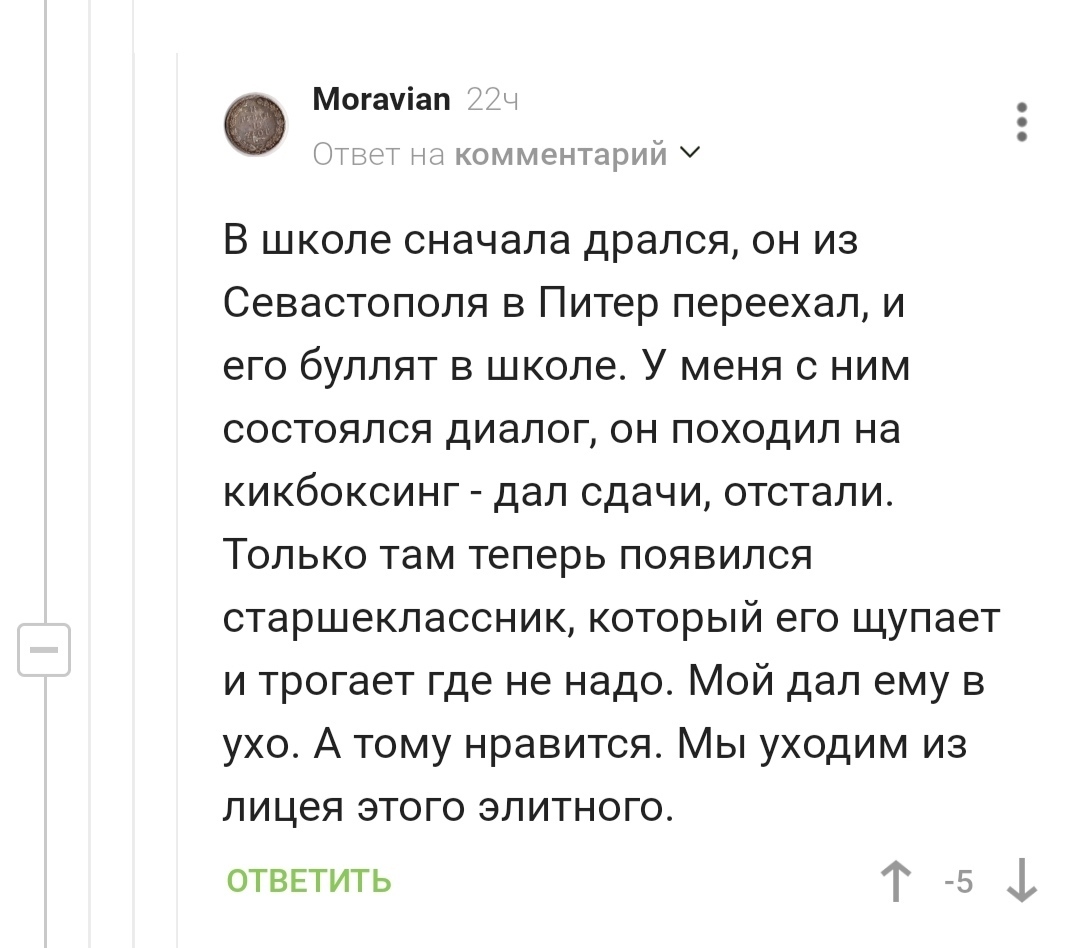Collapse the thread with the minus box
This screenshot has width=1080, height=948.
pos(44,650)
